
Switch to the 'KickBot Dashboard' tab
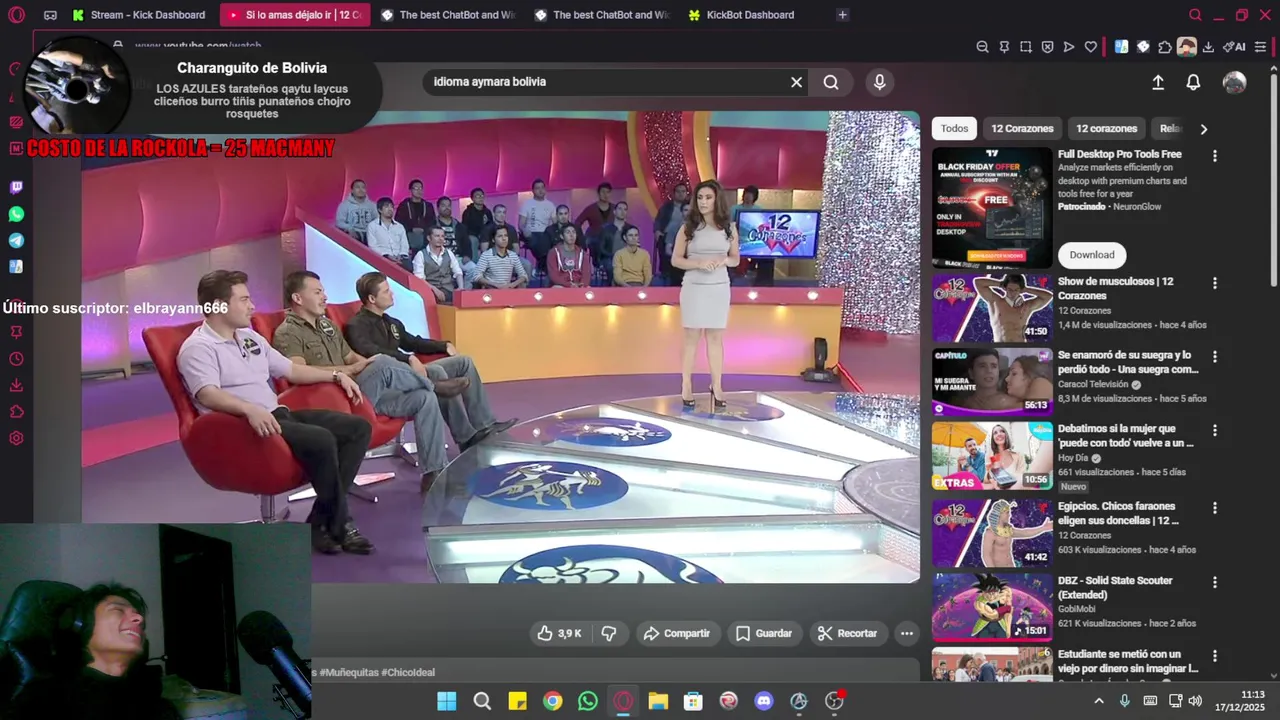742,15
